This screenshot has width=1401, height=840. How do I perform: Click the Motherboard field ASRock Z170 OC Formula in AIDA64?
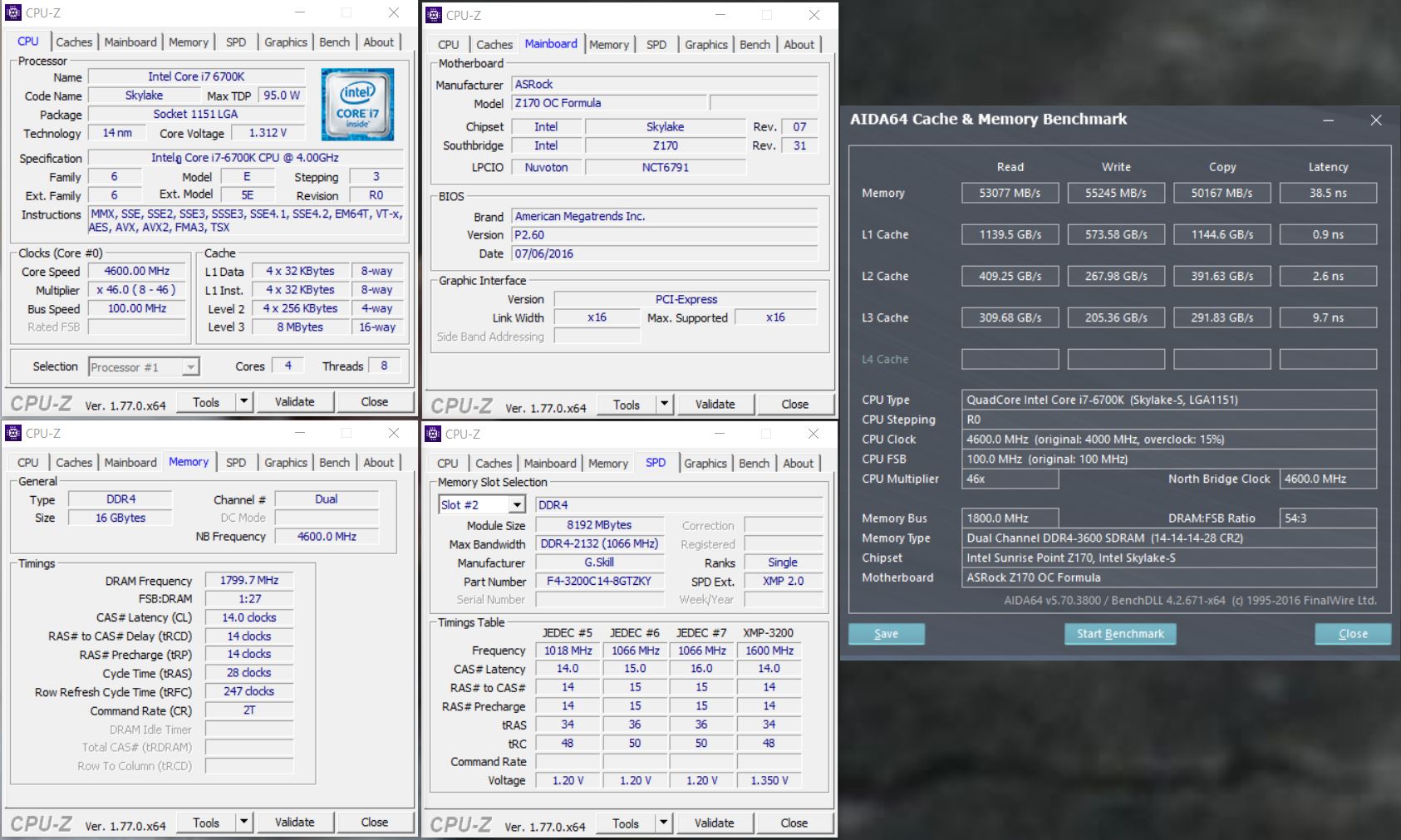coord(1169,577)
